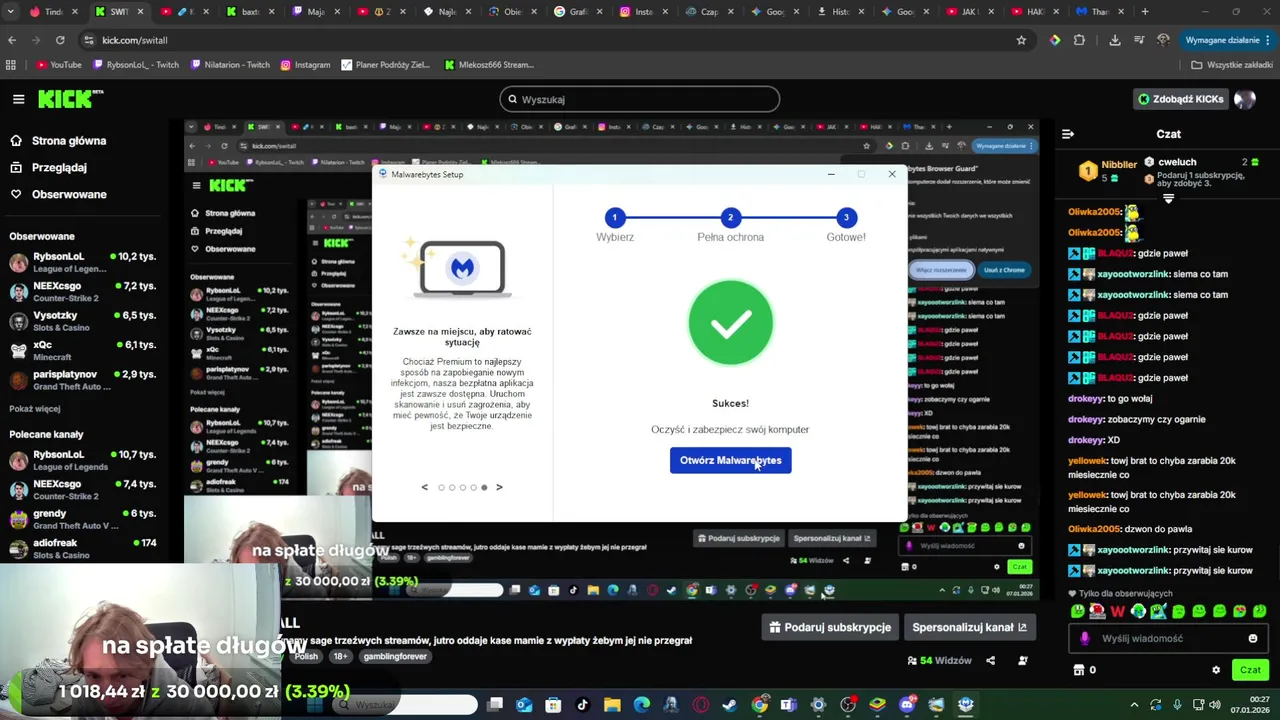Select the first carousel dot in Malwarebytes
Screen dimensions: 1280x720
tap(441, 487)
